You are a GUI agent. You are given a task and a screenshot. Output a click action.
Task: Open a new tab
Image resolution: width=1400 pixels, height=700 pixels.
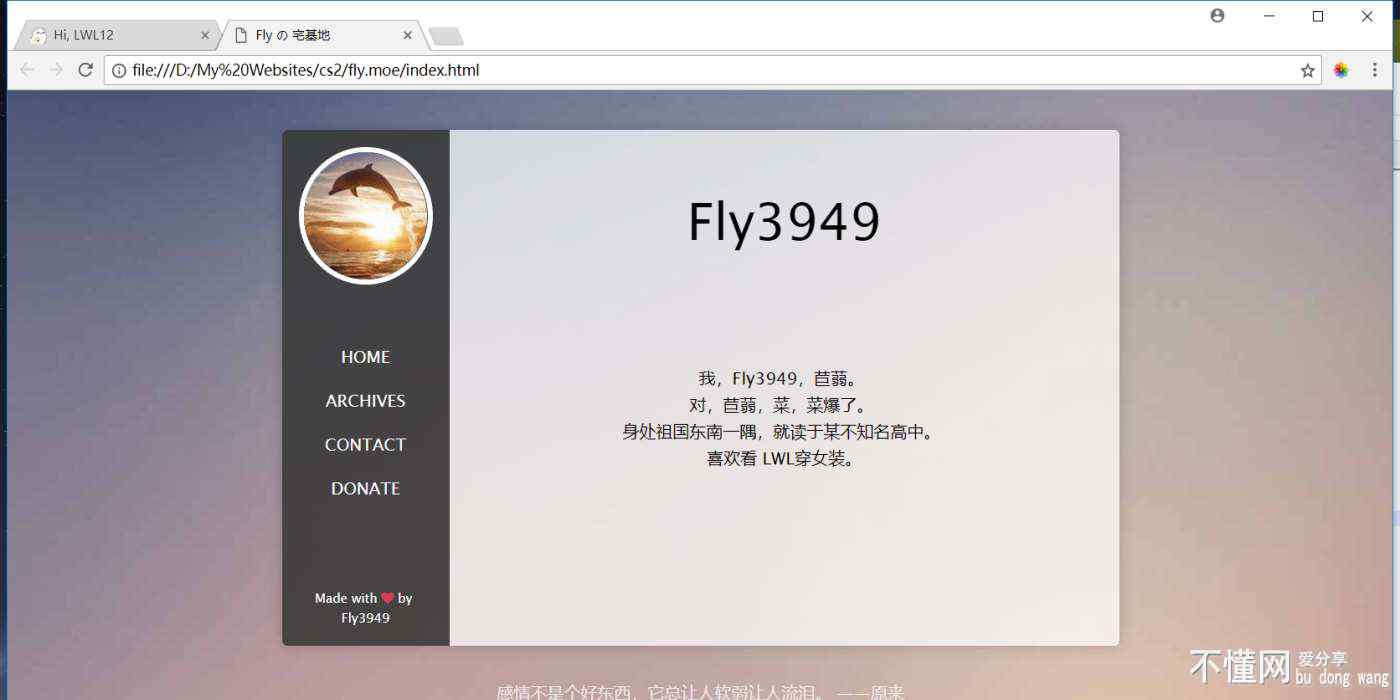pos(445,37)
